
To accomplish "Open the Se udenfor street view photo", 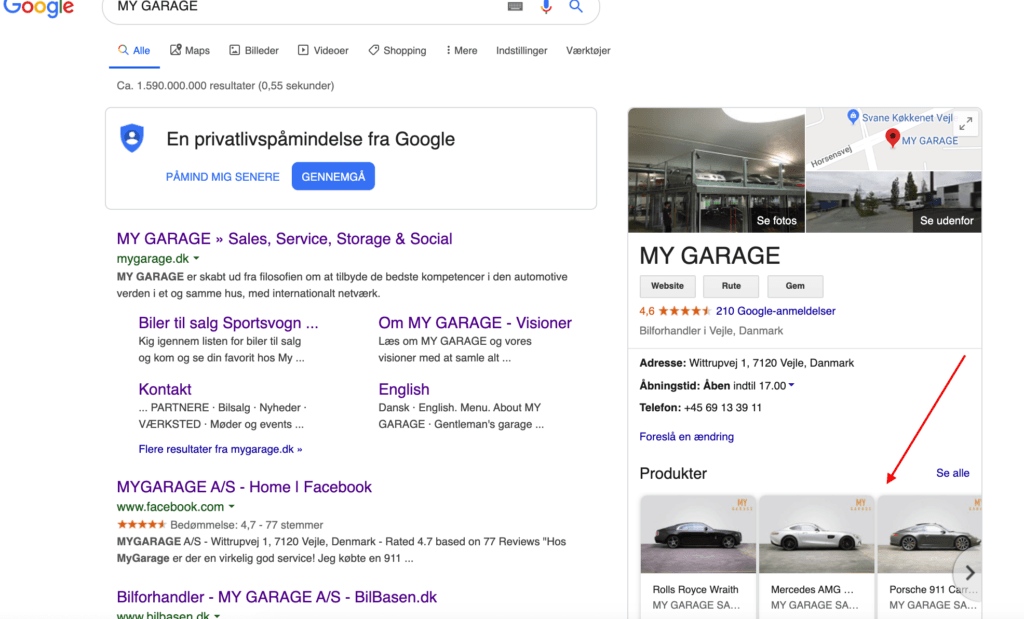I will (x=893, y=202).
